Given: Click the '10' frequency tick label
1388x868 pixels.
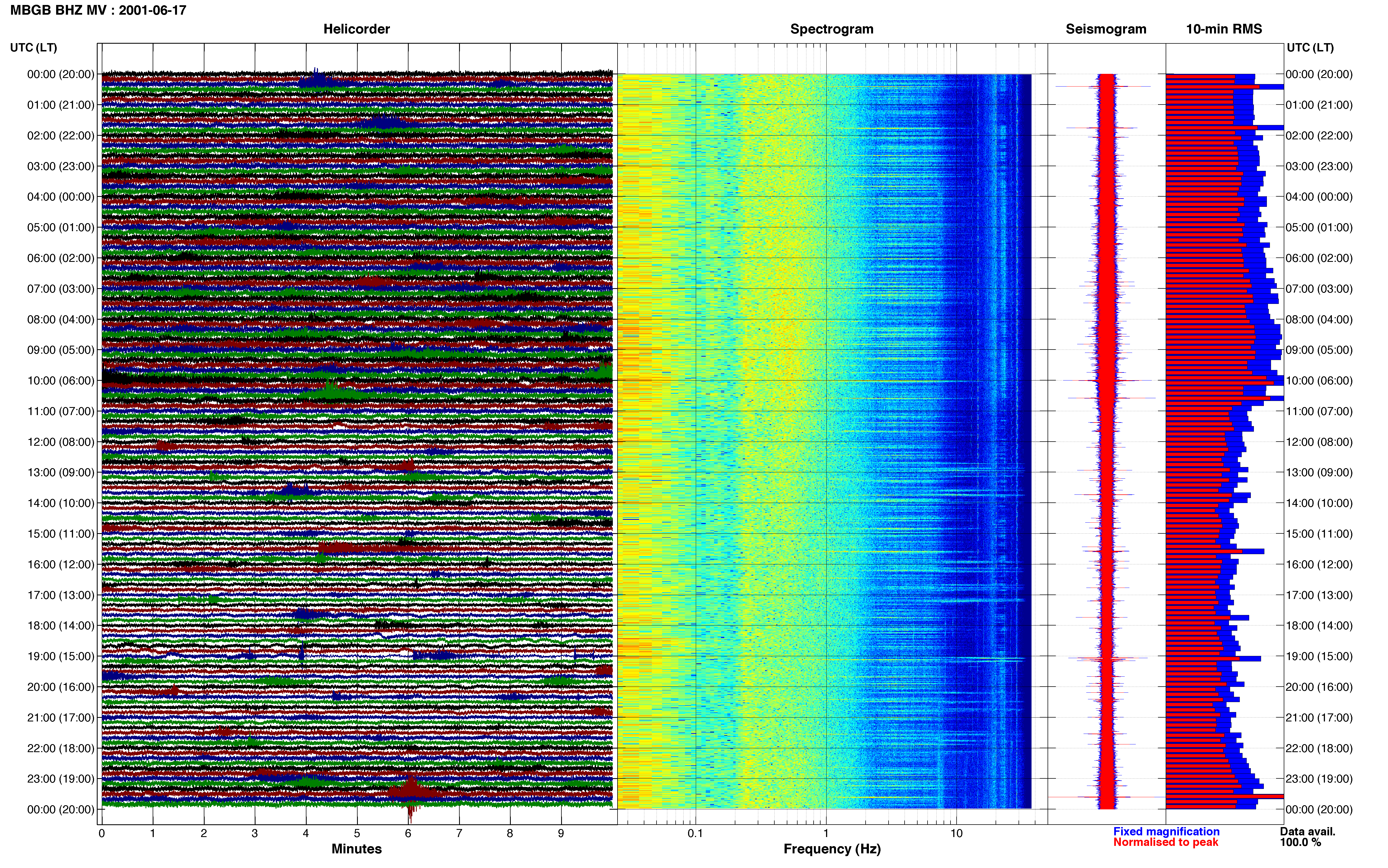Looking at the screenshot, I should (x=956, y=833).
